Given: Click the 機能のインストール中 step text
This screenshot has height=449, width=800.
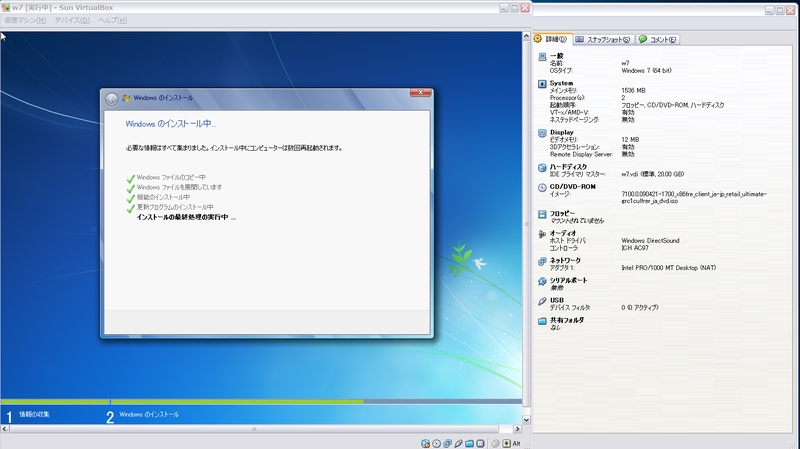Looking at the screenshot, I should [x=163, y=197].
